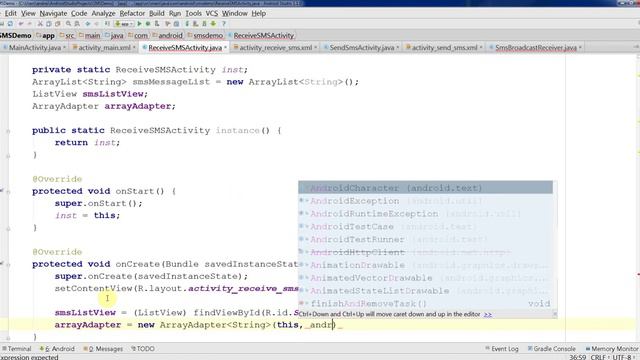Switch to SendSmsActivity.java tab
640x360 pixels.
tap(362, 48)
